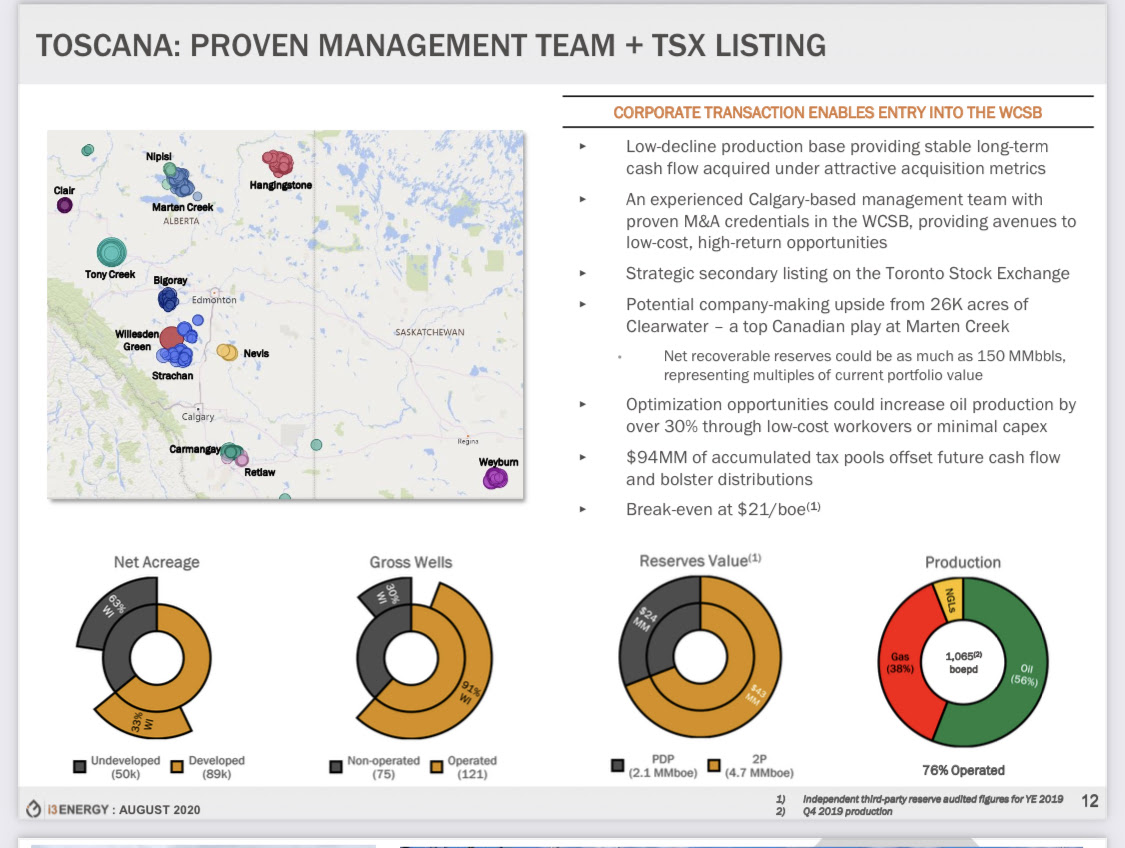Click the Clair purple marker on map
The width and height of the screenshot is (1125, 848).
click(65, 205)
